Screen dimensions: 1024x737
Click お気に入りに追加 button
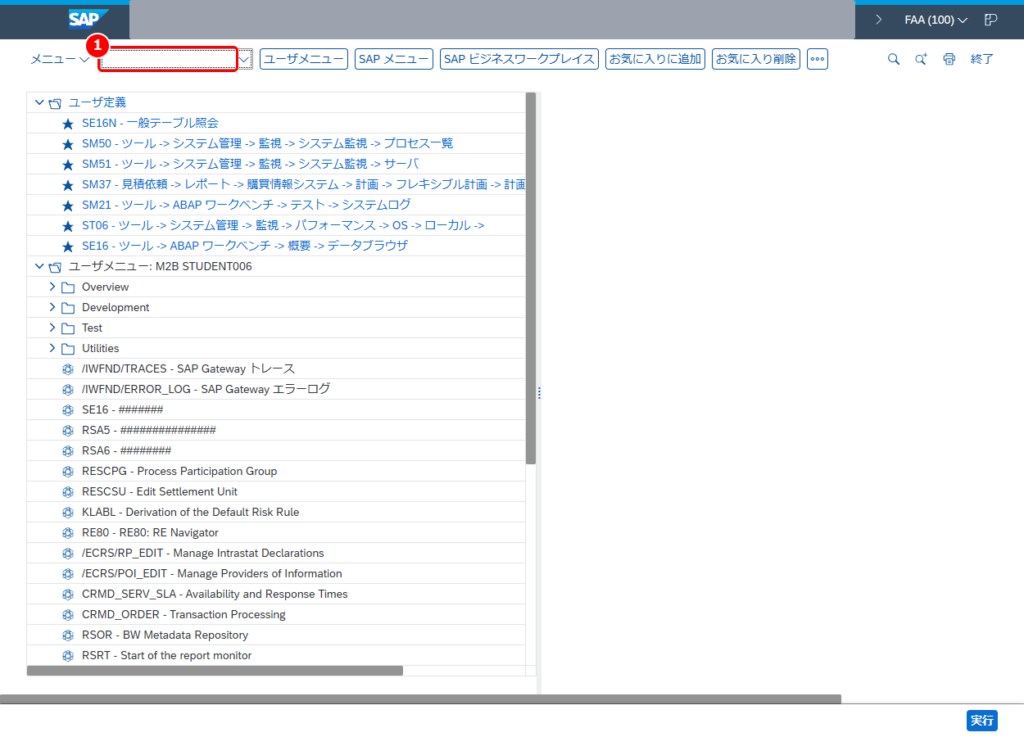(655, 59)
